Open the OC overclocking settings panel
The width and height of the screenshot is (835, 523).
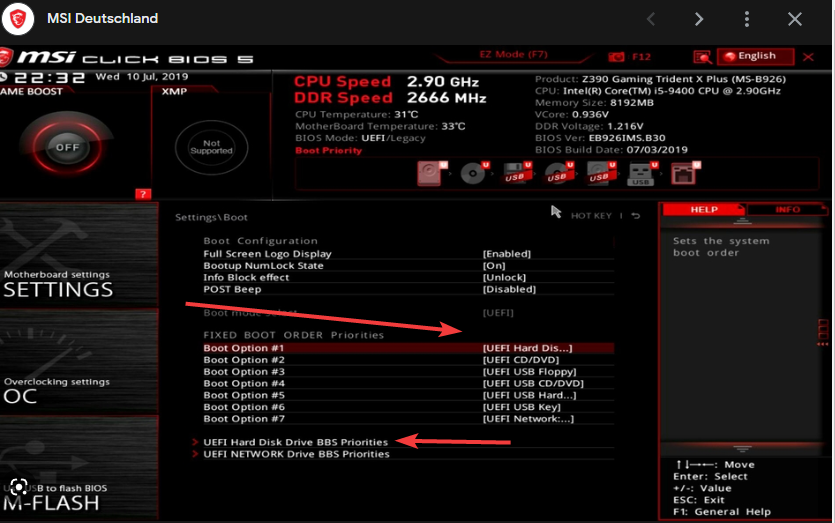(79, 362)
